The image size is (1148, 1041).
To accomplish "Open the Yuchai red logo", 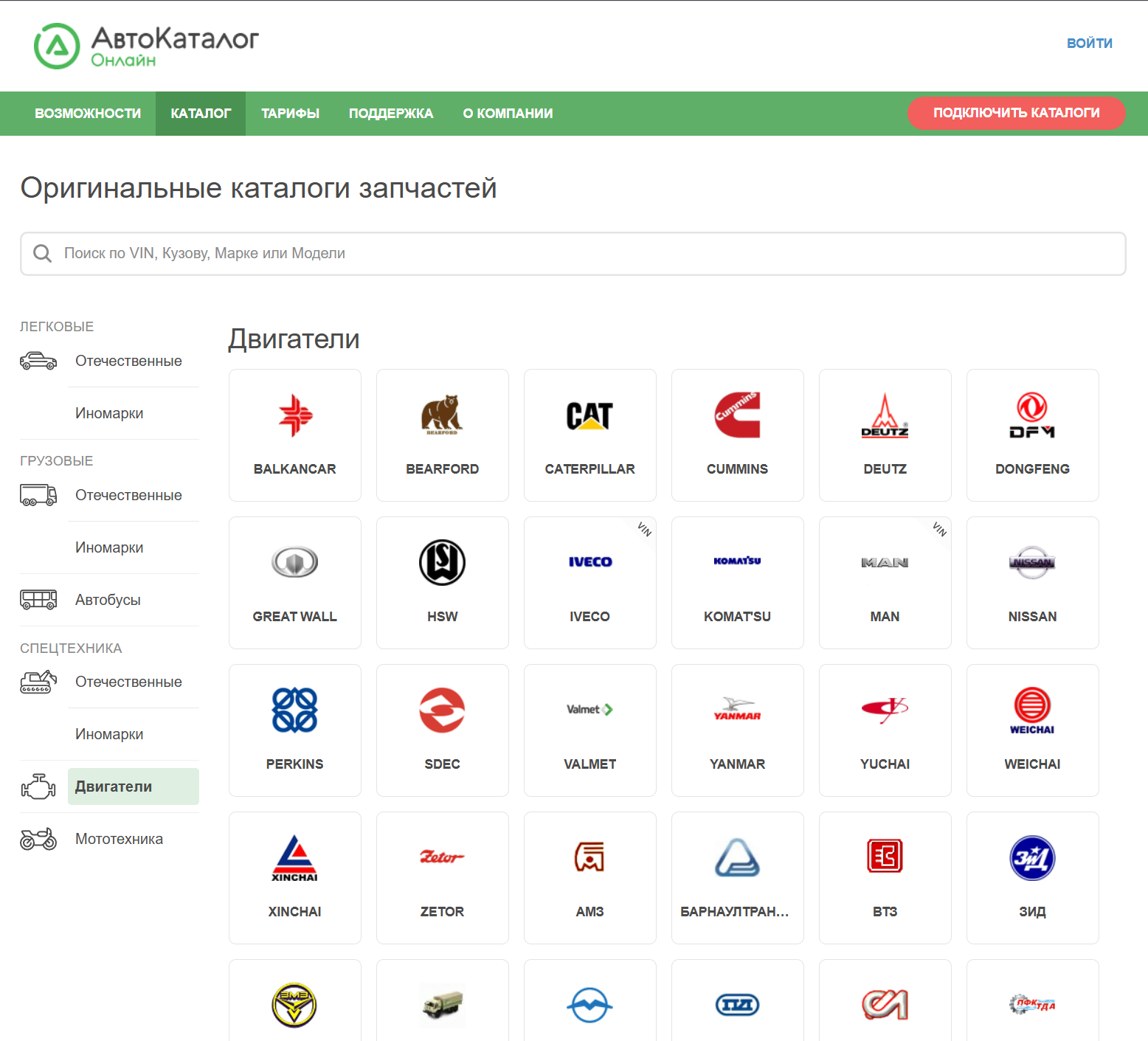I will (x=885, y=710).
